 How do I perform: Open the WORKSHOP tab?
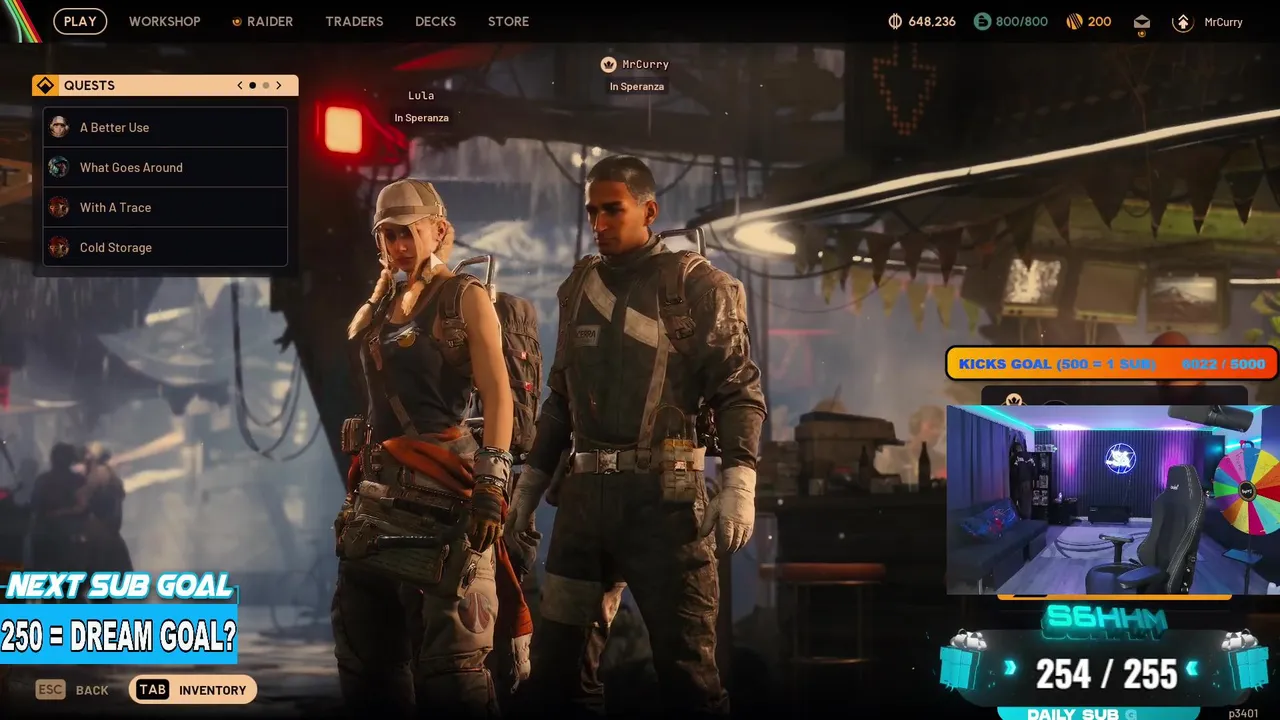pos(164,21)
